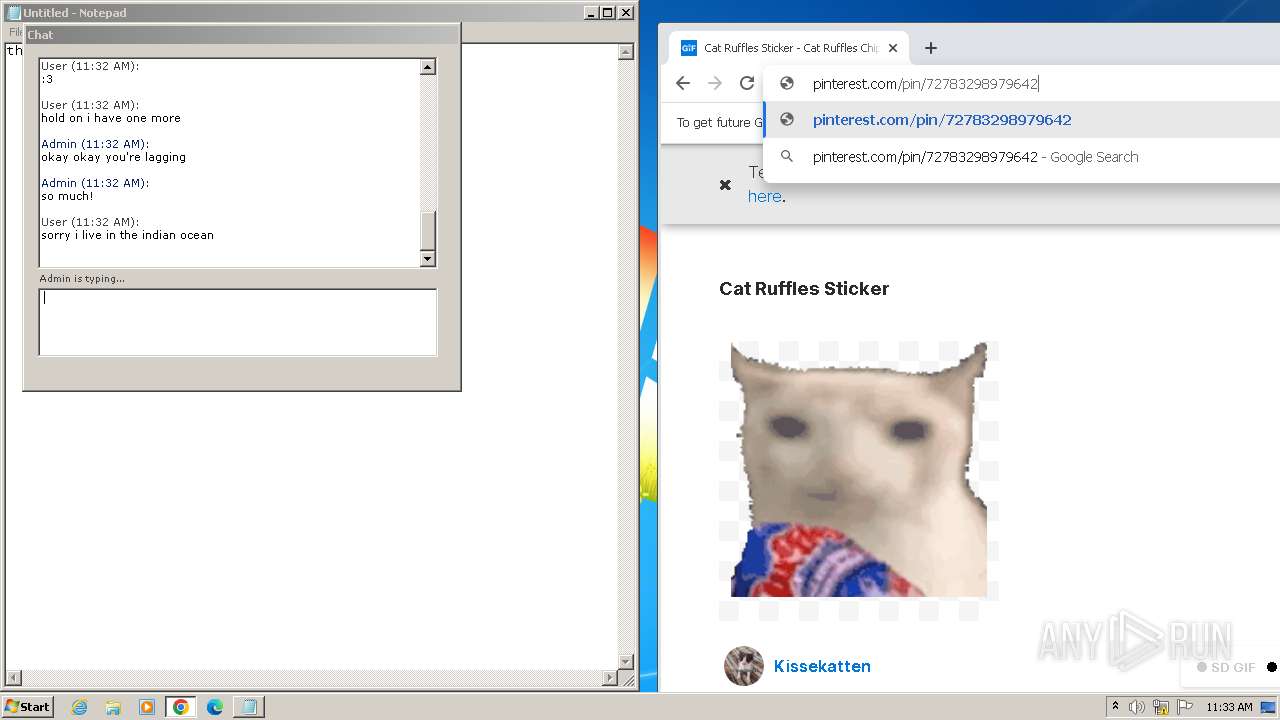Click the message 'sorry i live in the indian ocean'

[127, 235]
